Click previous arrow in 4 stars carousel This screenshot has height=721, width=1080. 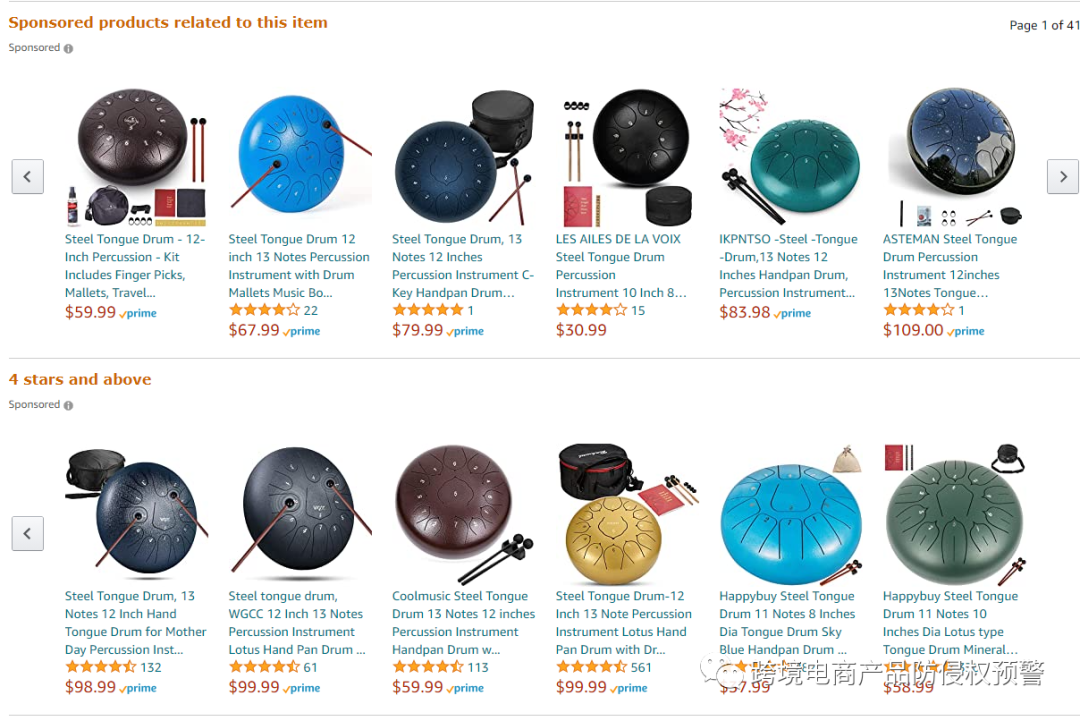point(28,534)
